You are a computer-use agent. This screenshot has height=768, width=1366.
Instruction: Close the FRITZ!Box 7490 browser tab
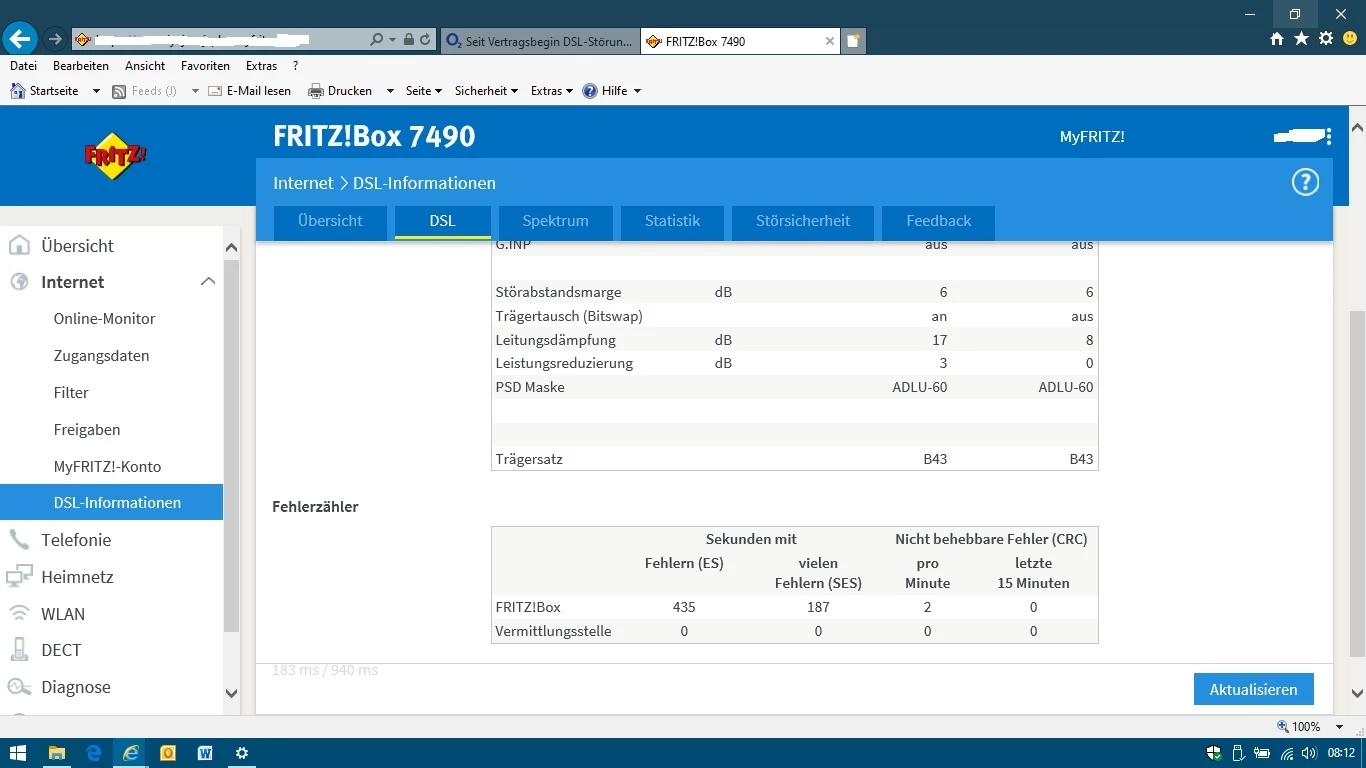(x=829, y=41)
